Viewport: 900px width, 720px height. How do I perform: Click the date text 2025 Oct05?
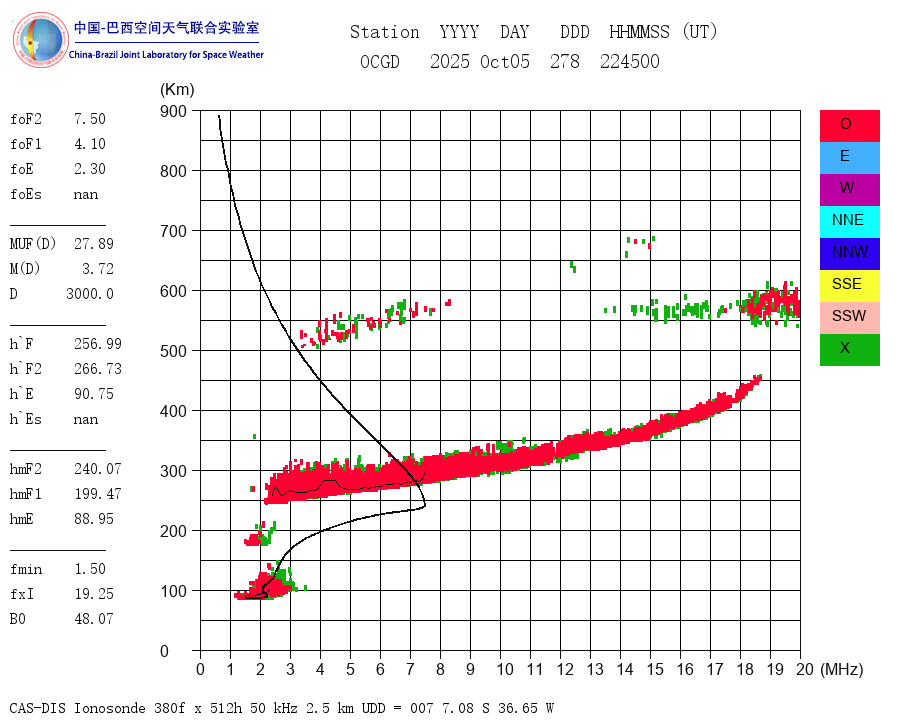tap(480, 61)
